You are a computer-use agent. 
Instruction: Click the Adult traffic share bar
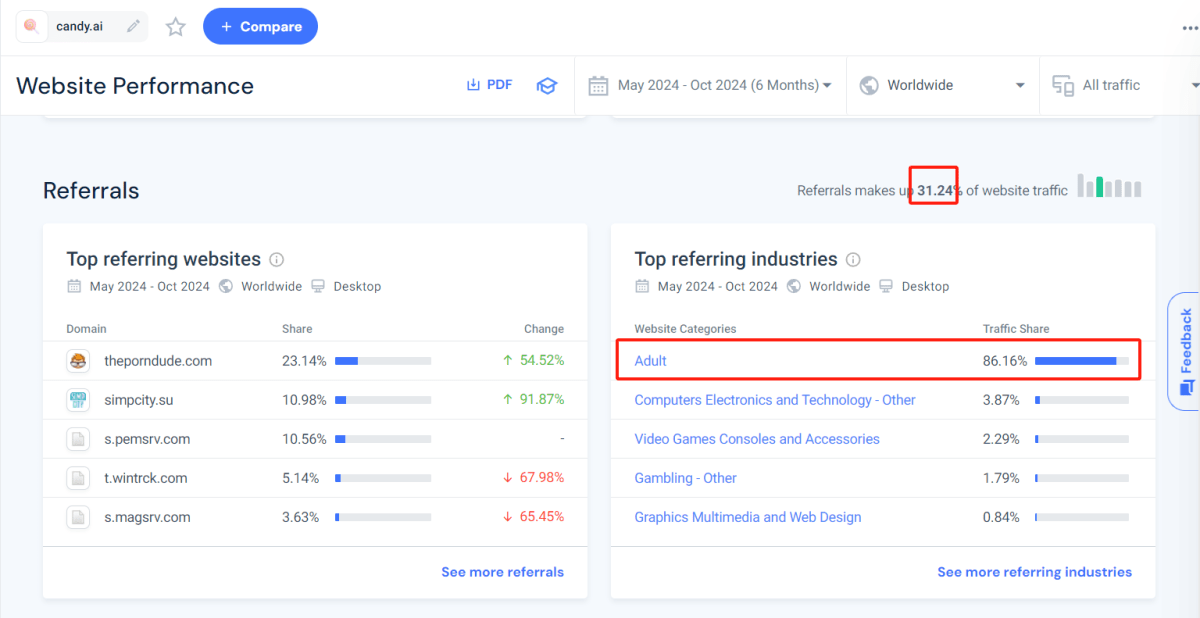[1080, 361]
